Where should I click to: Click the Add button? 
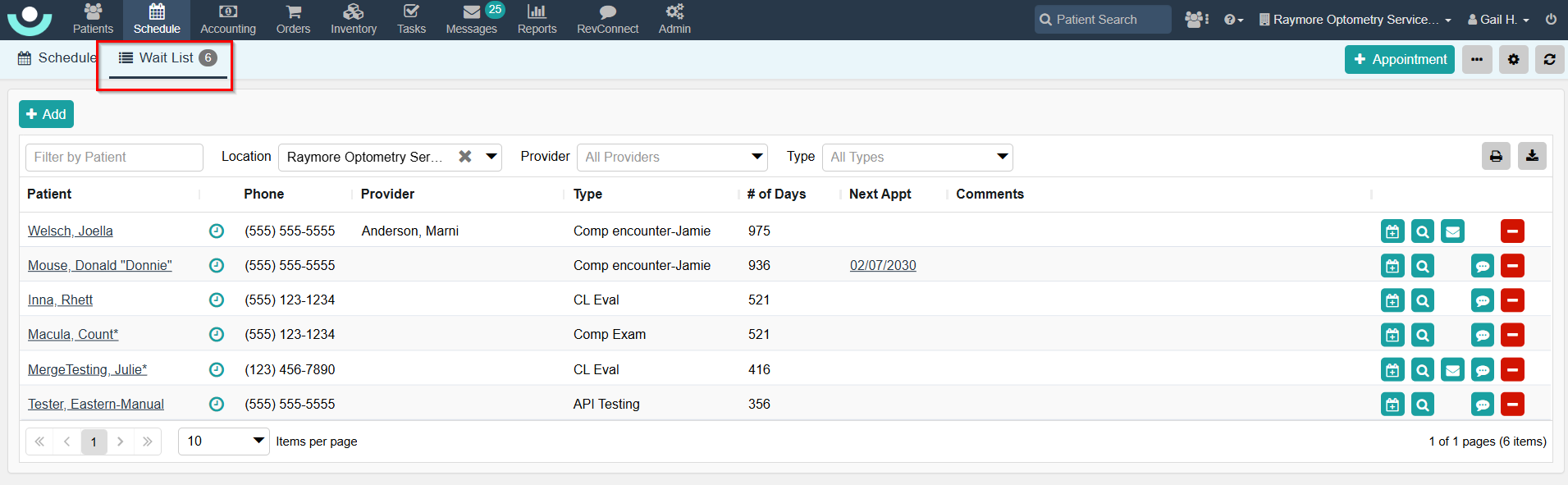tap(46, 114)
